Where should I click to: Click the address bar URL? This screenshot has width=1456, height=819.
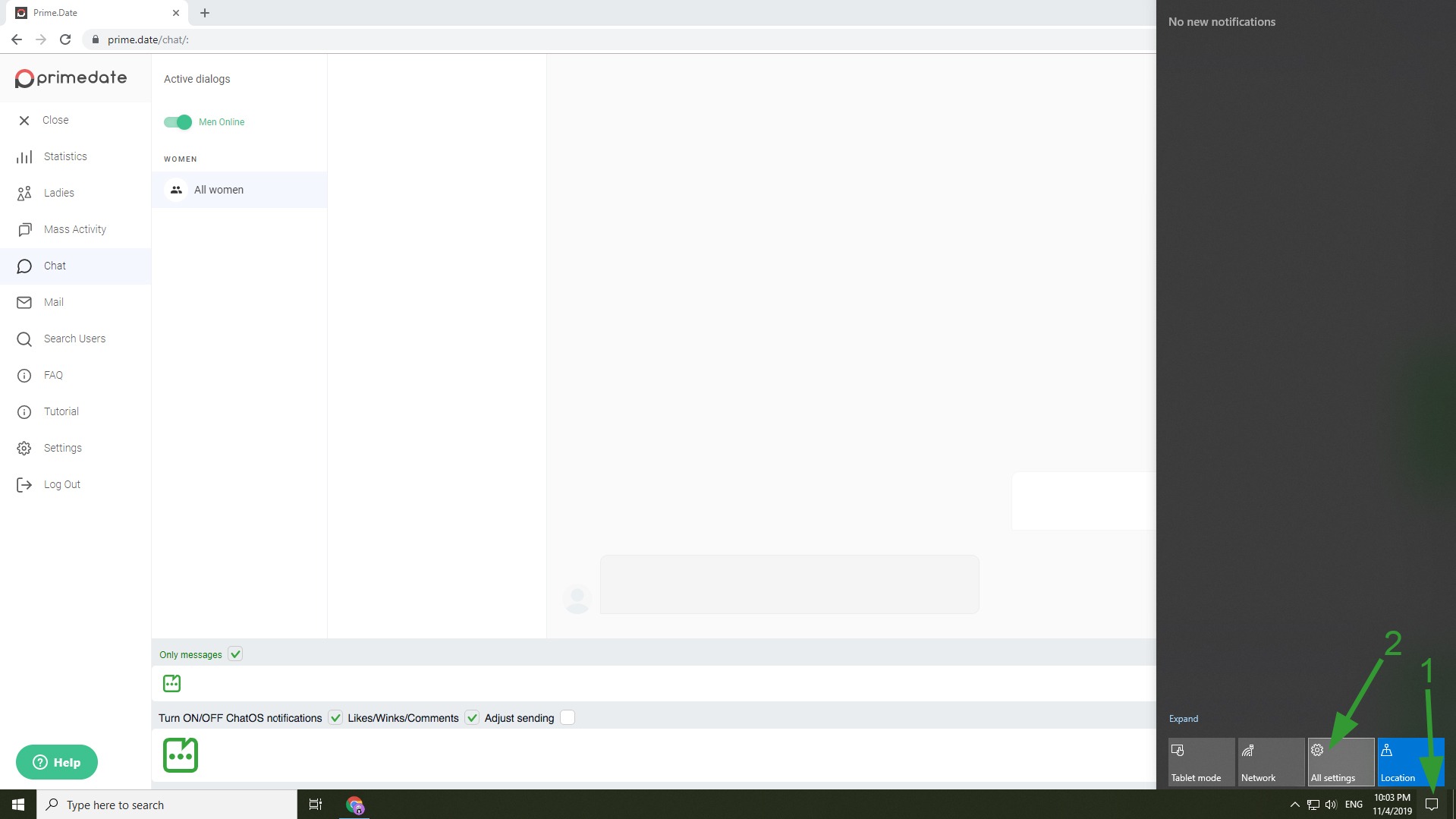pos(148,39)
